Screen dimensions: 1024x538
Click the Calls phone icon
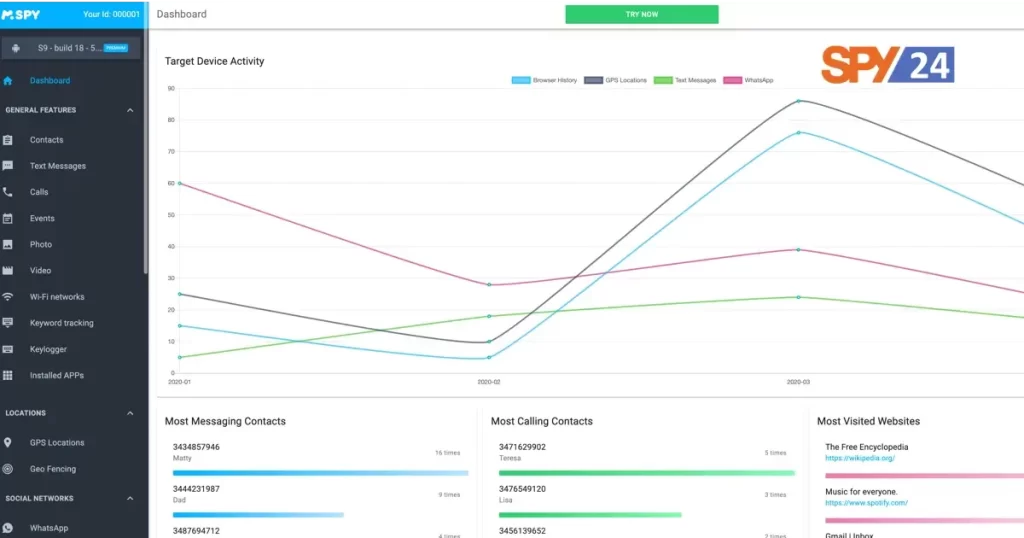coord(8,192)
